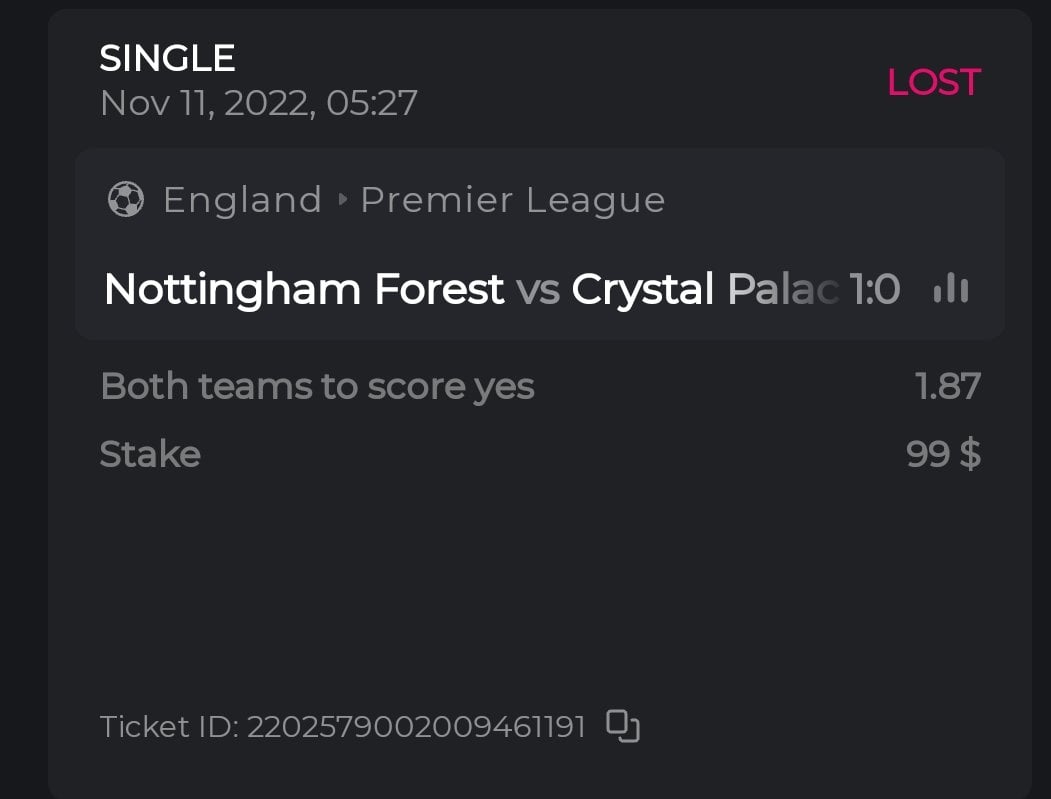
Task: Tap the Stake label
Action: 150,454
